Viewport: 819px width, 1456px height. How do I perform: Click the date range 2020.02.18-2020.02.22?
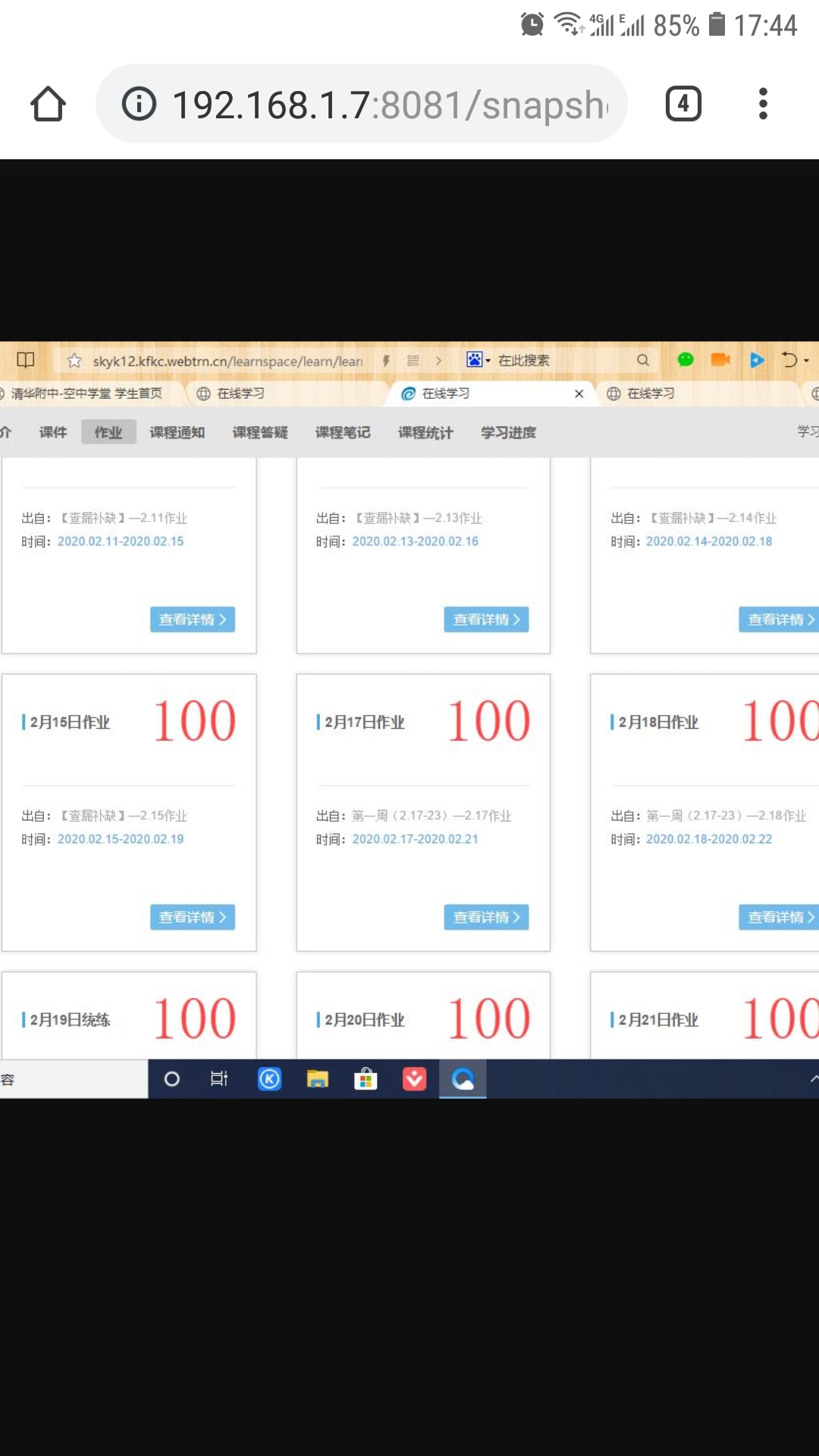pyautogui.click(x=709, y=839)
